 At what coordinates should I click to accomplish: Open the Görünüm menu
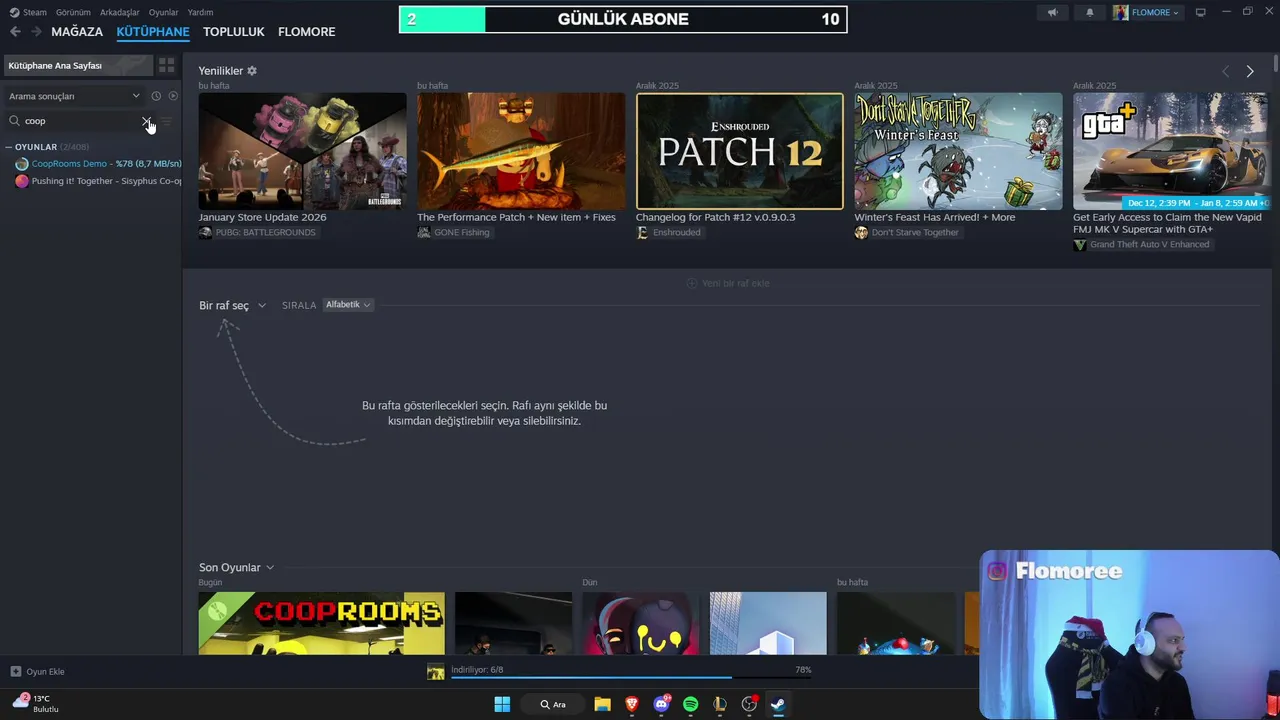click(73, 12)
